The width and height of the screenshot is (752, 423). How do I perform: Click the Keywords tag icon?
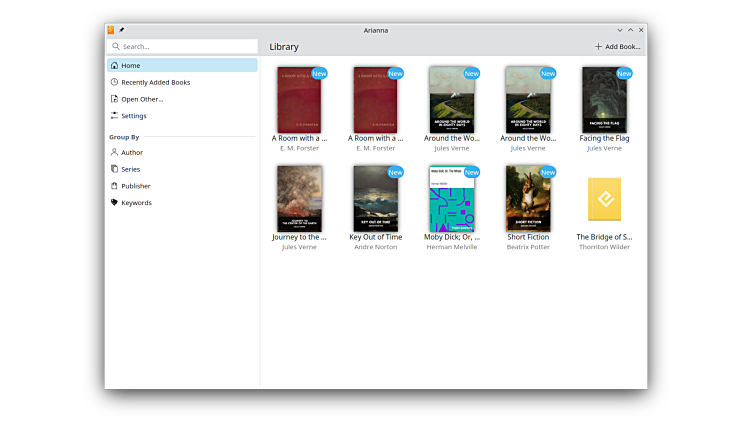pyautogui.click(x=114, y=203)
